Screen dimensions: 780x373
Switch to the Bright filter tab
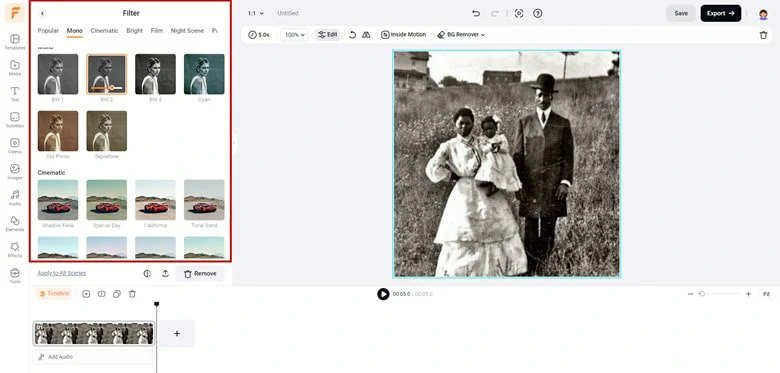click(x=135, y=31)
